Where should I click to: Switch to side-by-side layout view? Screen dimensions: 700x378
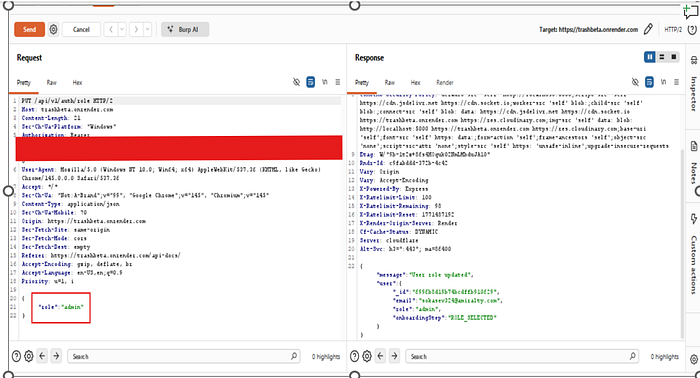[650, 57]
